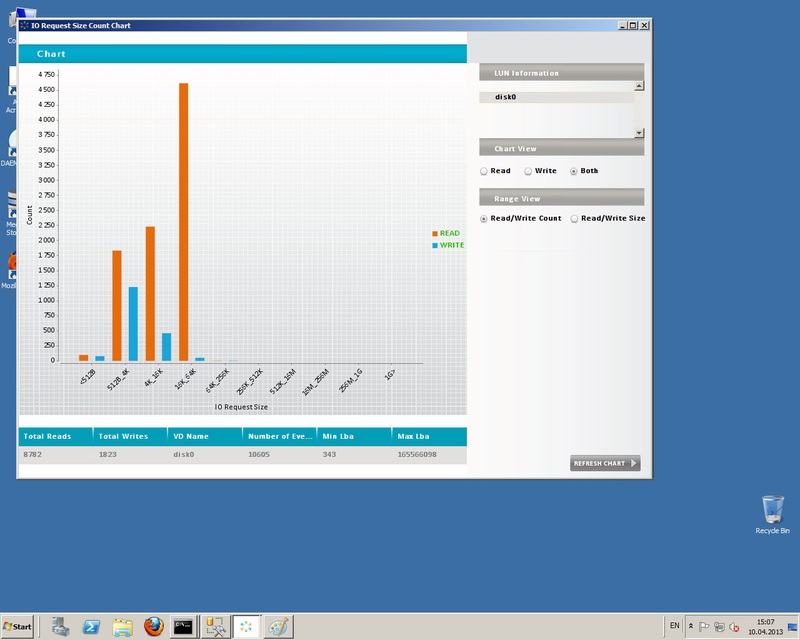This screenshot has width=800, height=640.
Task: Click the total reads value 8782
Action: click(x=32, y=454)
